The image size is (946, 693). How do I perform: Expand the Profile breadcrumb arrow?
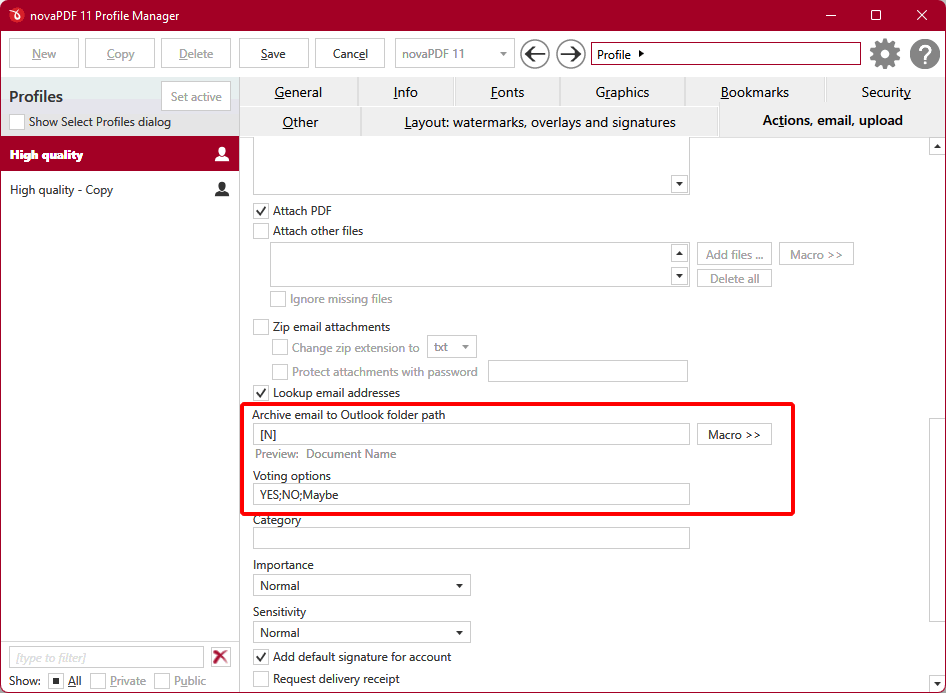click(641, 54)
